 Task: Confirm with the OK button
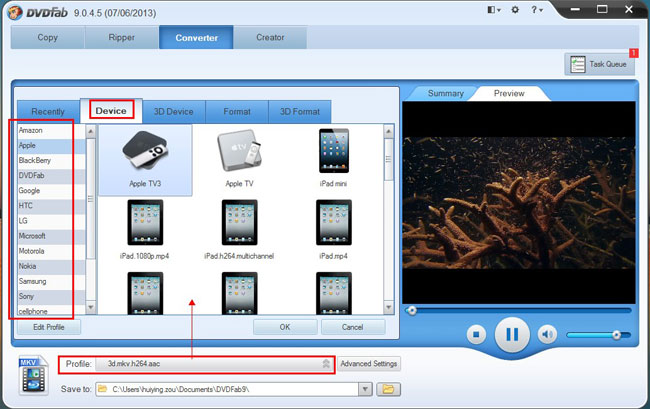pos(285,327)
